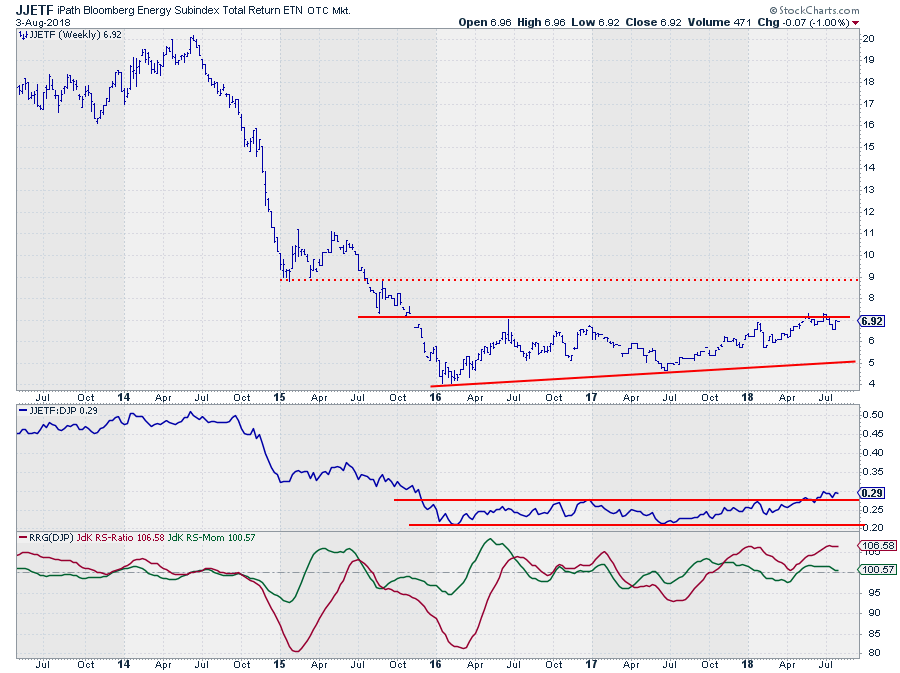Click the red dotted resistance line at 9
This screenshot has height=673, width=900.
point(569,280)
